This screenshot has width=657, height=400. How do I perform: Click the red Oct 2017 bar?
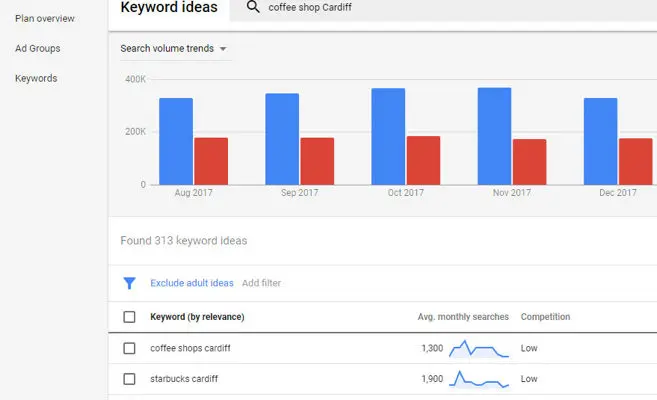(x=424, y=160)
